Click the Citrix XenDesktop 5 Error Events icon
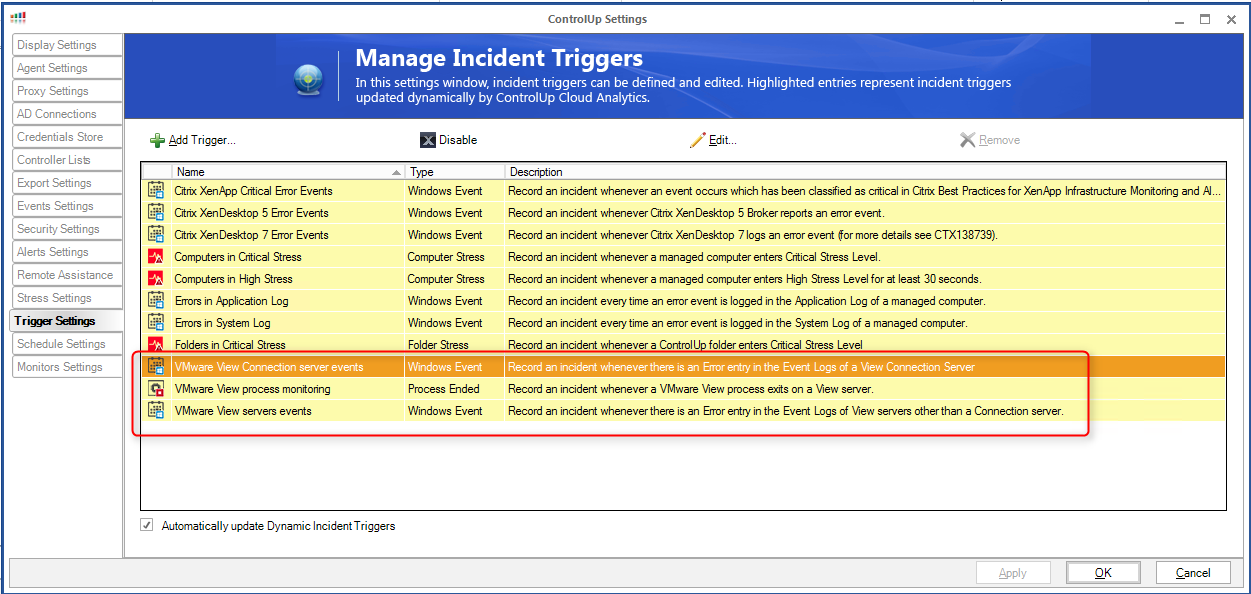Viewport: 1251px width, 594px height. click(156, 212)
